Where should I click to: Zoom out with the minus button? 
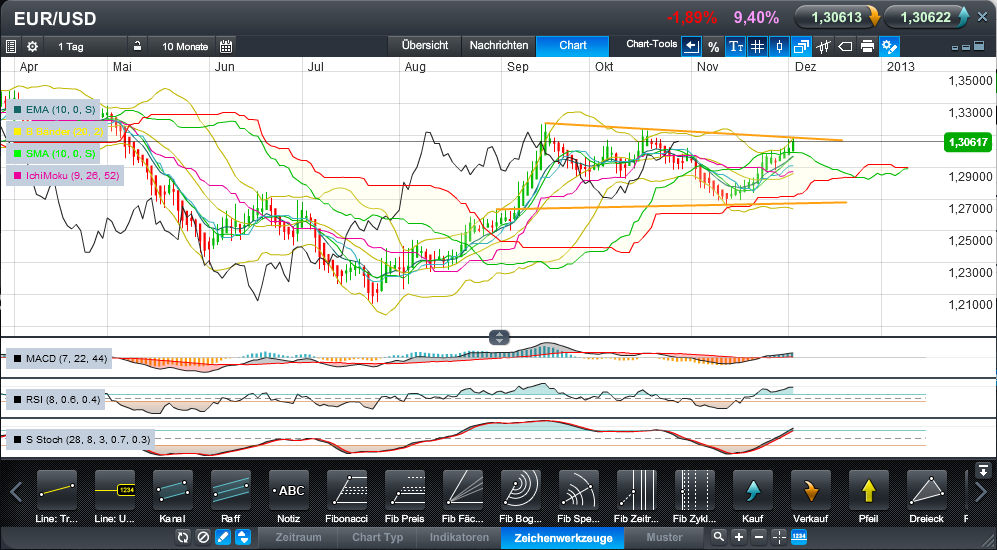759,537
